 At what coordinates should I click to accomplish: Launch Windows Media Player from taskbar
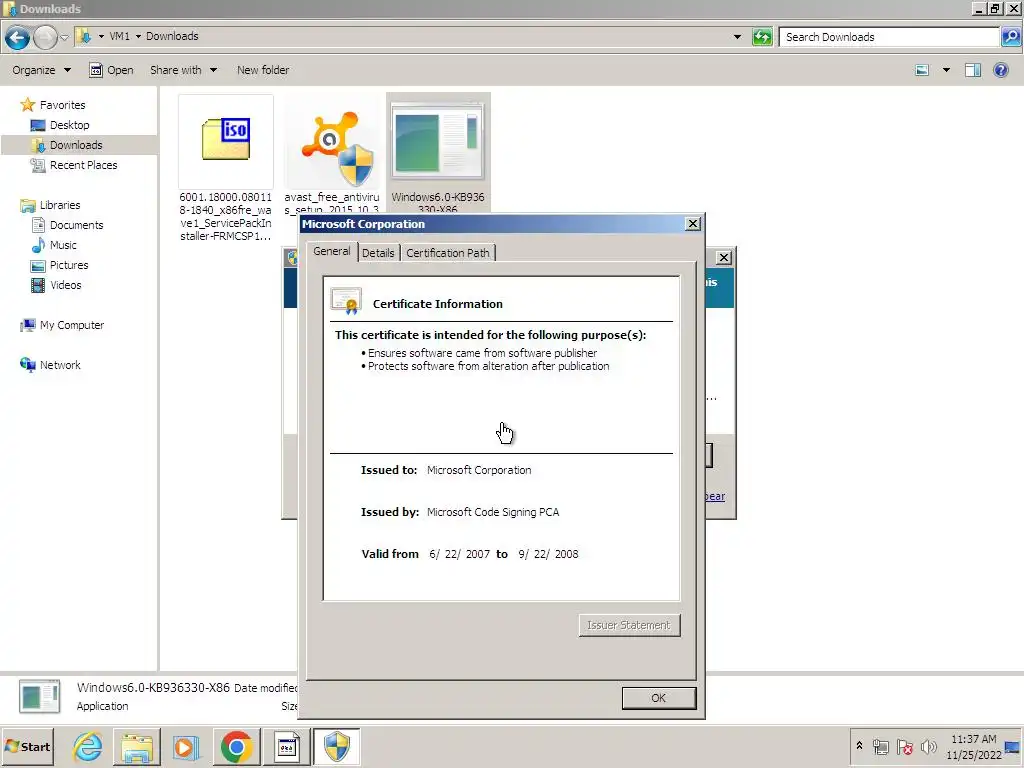(185, 746)
